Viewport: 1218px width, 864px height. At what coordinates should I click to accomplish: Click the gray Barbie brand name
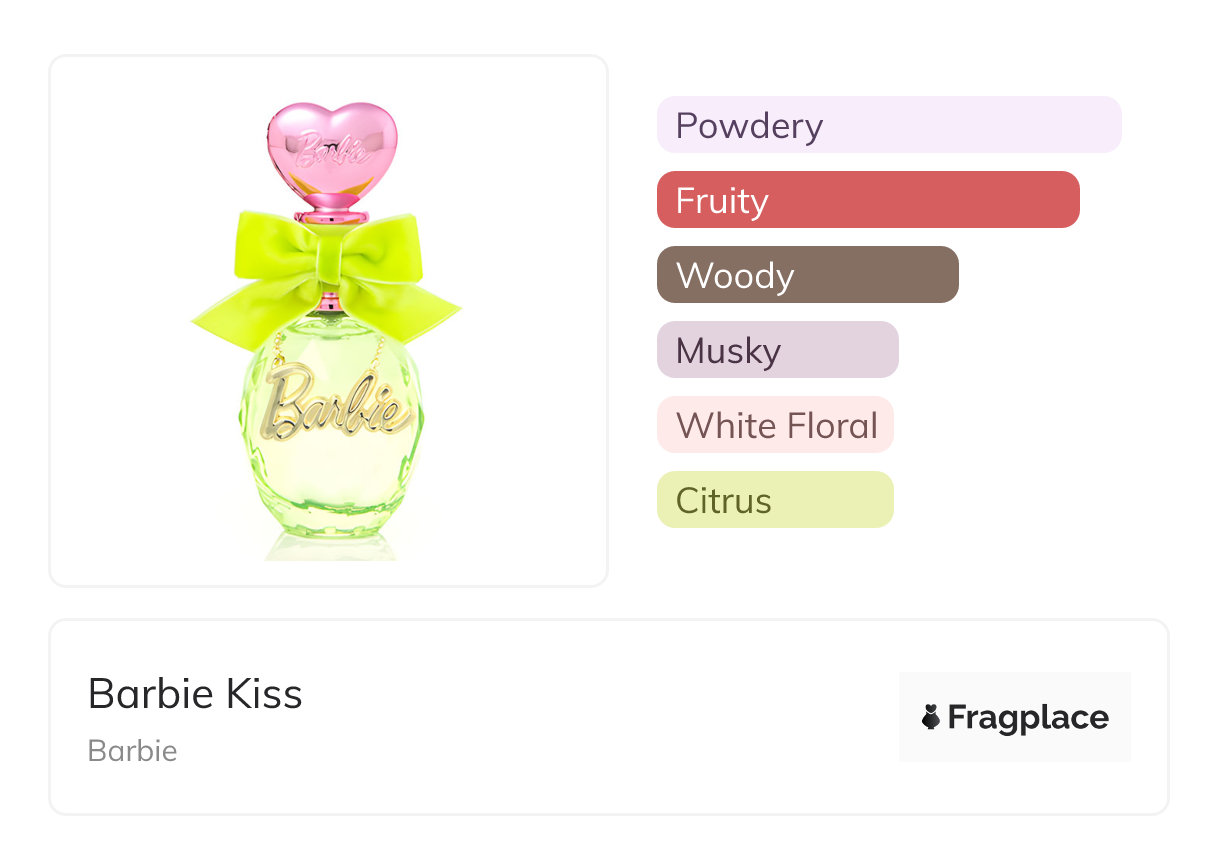pyautogui.click(x=132, y=751)
